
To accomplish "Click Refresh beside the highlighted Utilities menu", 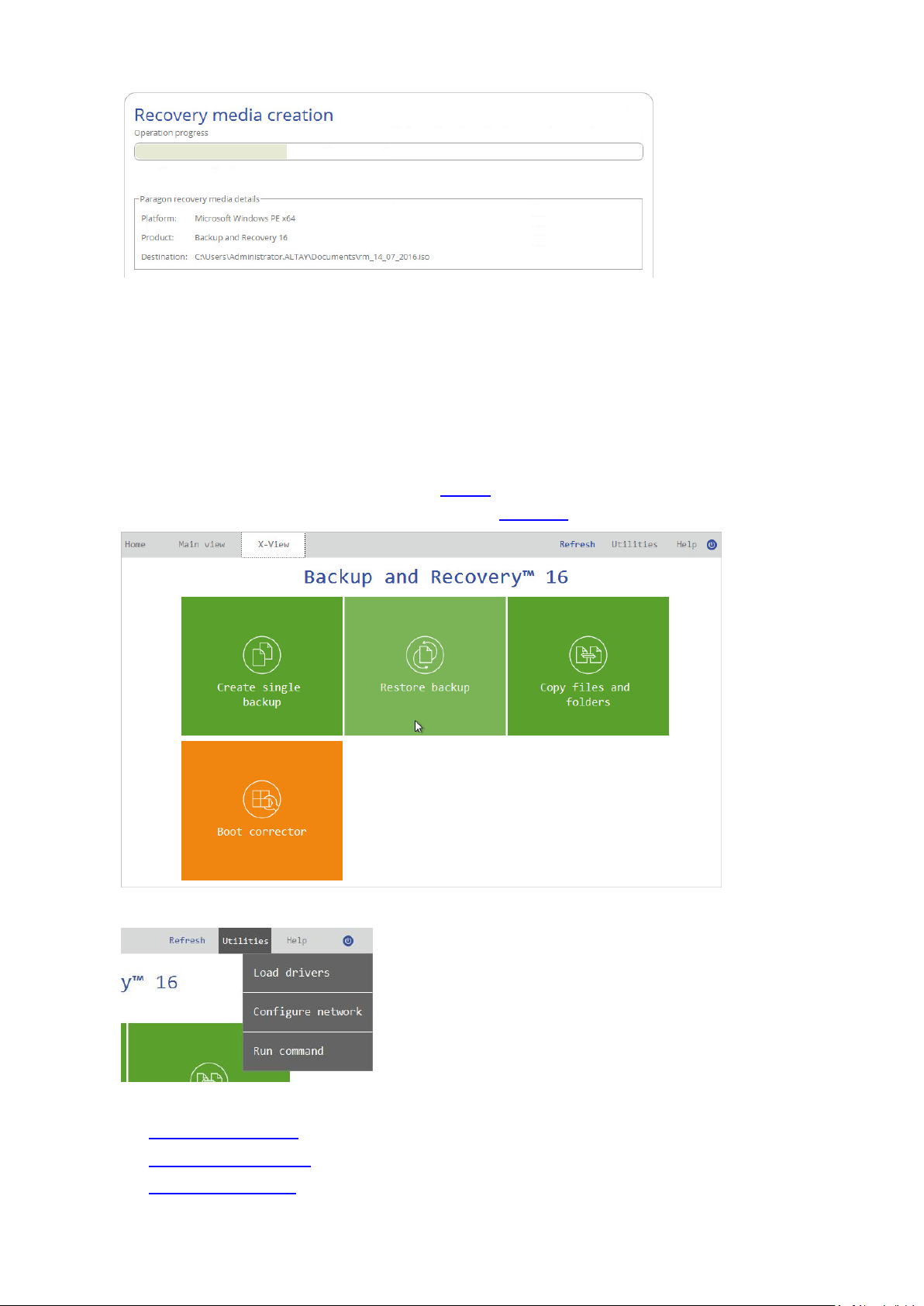I will [x=188, y=940].
